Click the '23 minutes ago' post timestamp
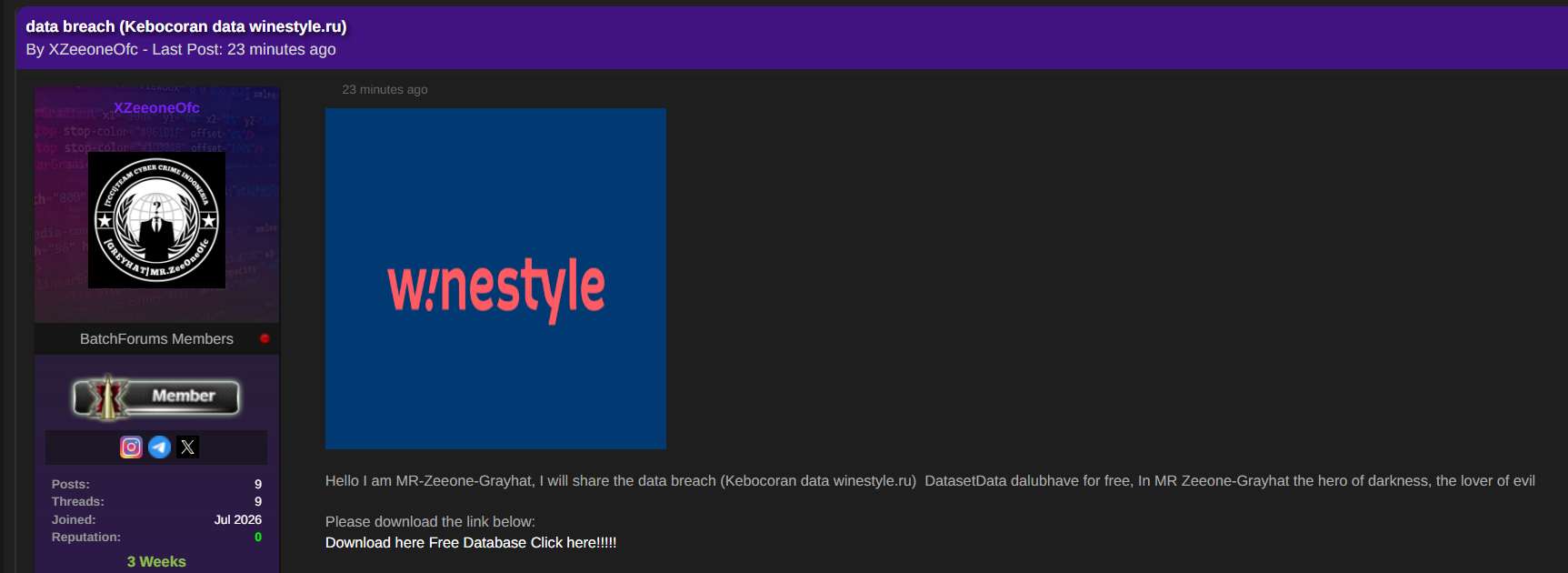Viewport: 1568px width, 573px height. click(385, 89)
